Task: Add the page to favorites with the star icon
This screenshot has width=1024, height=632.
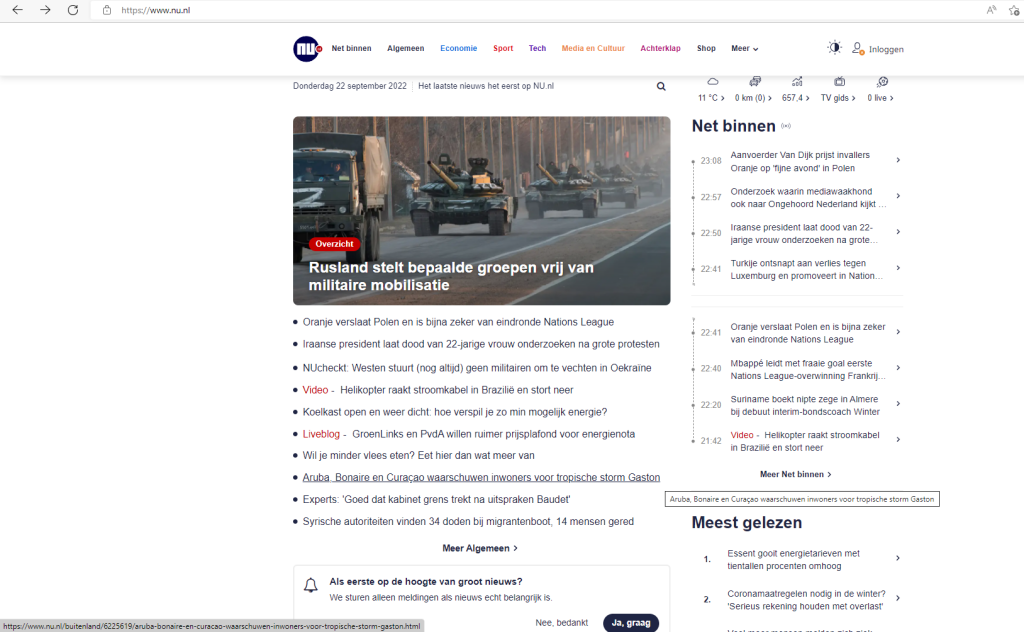Action: coord(1015,10)
